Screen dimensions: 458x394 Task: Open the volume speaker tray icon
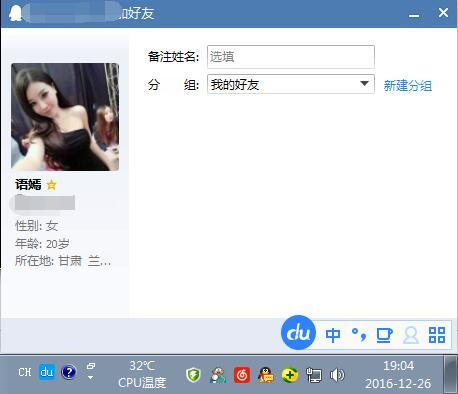tap(337, 375)
